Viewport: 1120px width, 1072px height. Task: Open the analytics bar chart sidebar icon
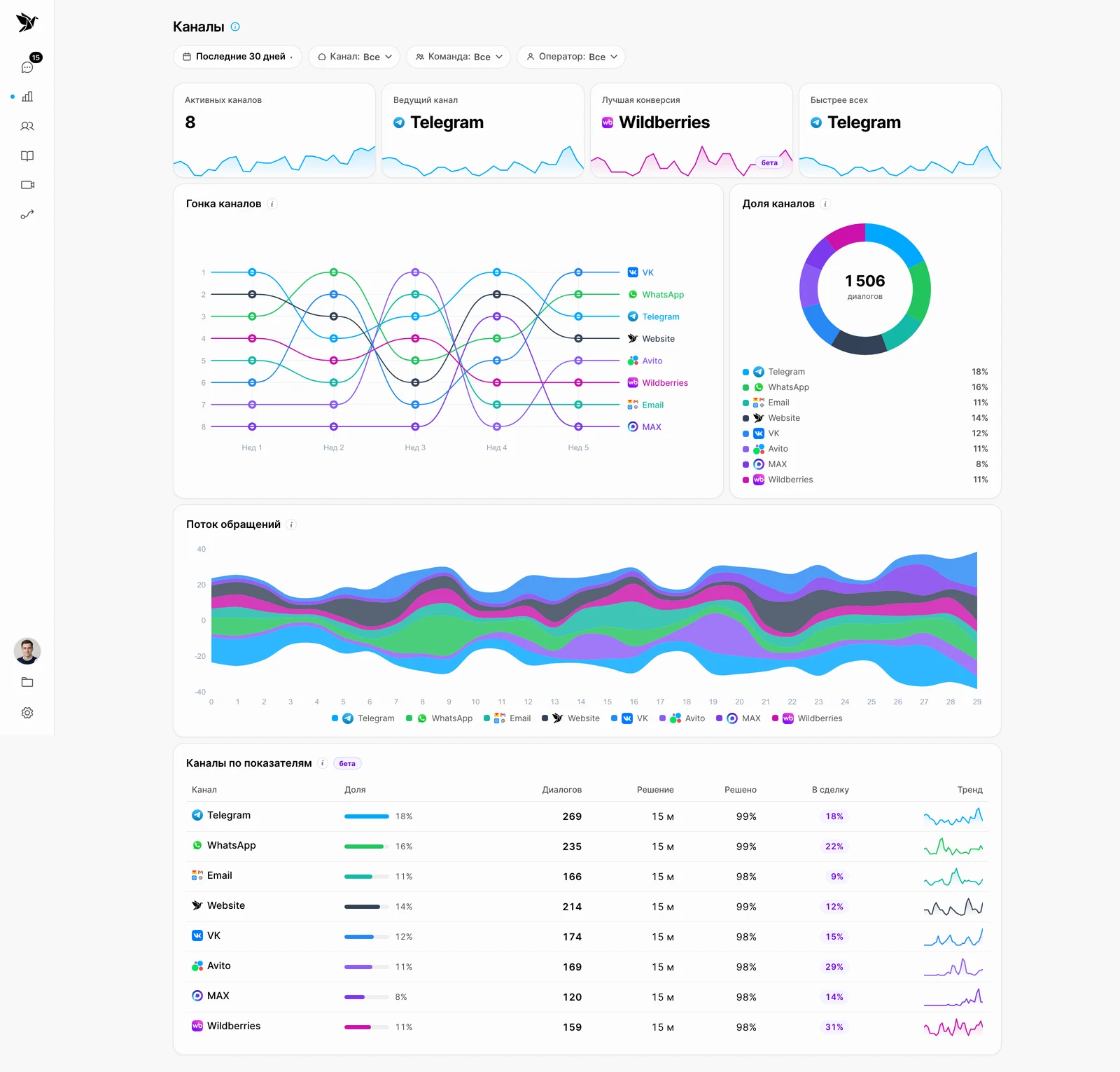click(x=27, y=97)
